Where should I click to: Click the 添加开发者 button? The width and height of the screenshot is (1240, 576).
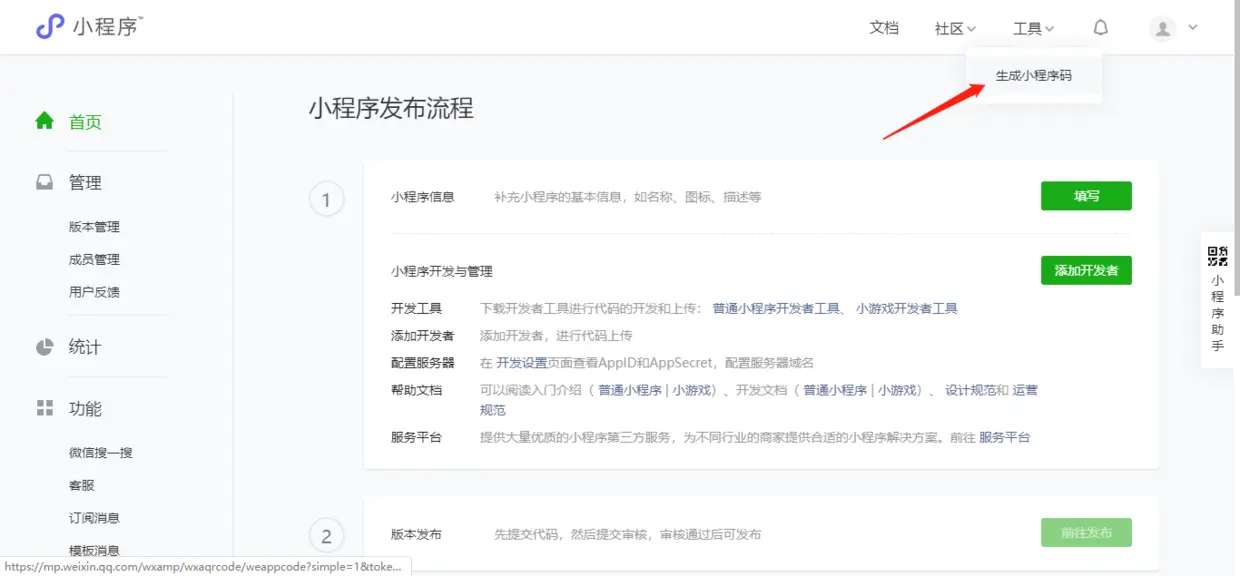1086,270
